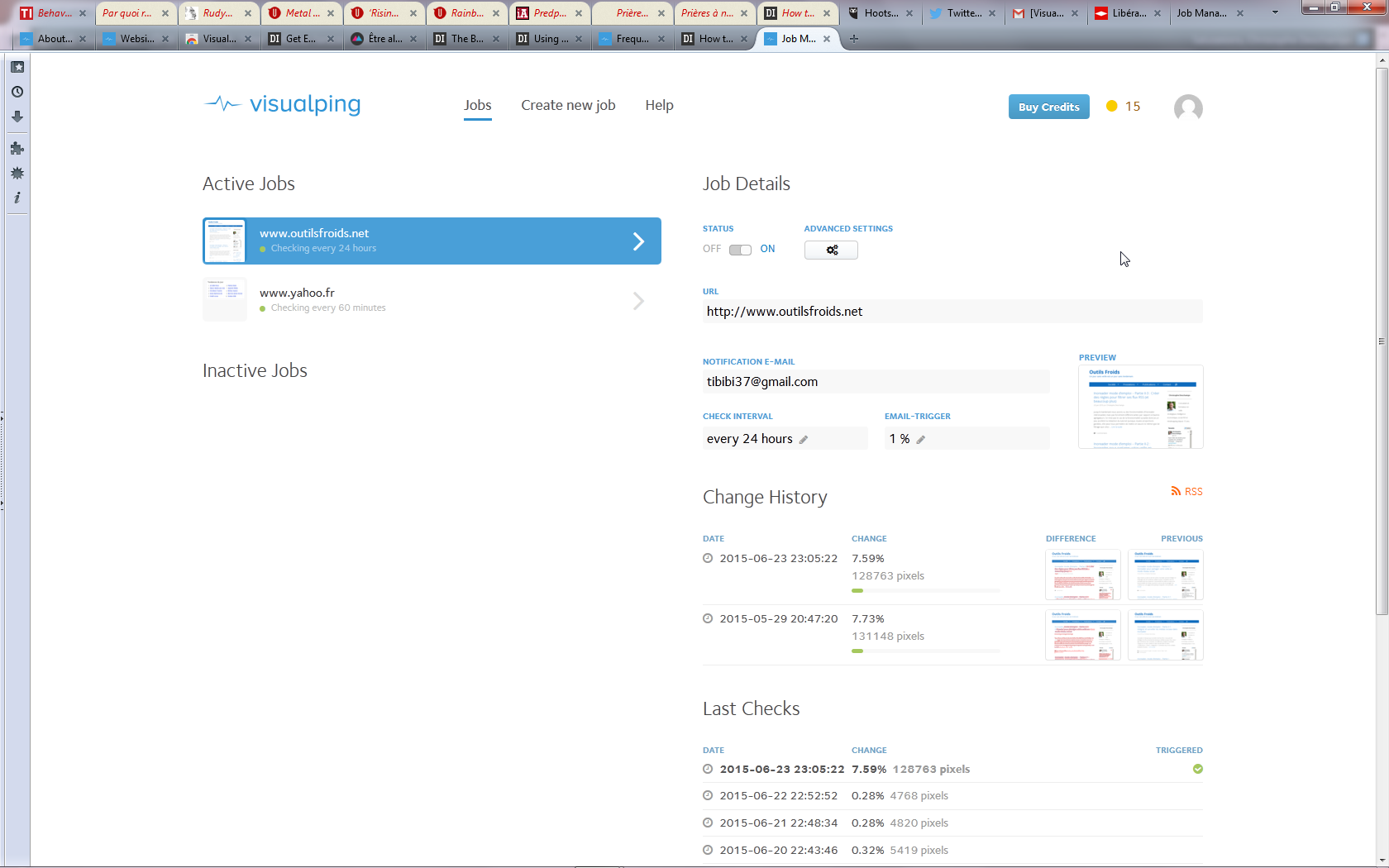Click yahoo.fr job thumbnail image
Screen dimensions: 1389x868
click(225, 301)
